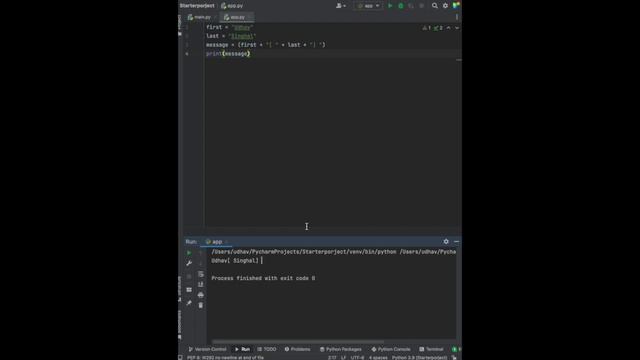Start debugging with the green bug icon
Image resolution: width=640 pixels, height=360 pixels.
click(401, 6)
